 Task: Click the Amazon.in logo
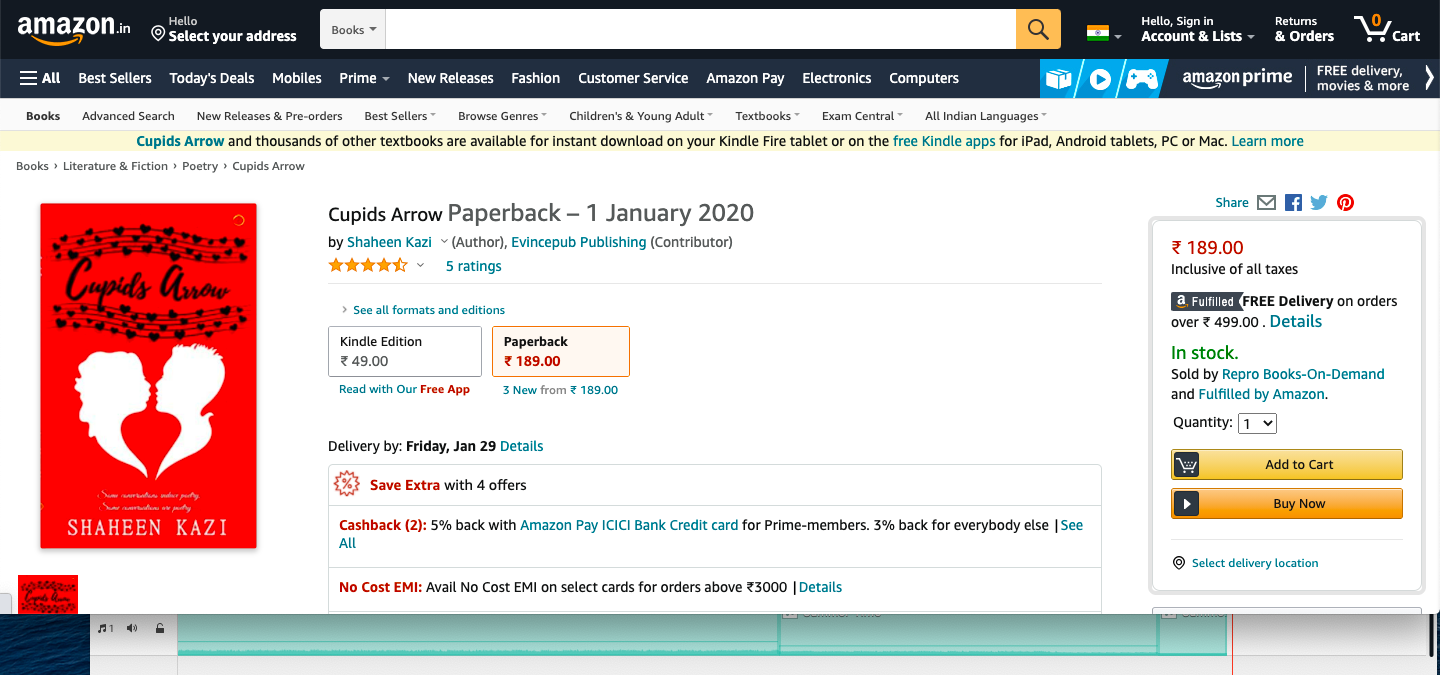pos(74,29)
